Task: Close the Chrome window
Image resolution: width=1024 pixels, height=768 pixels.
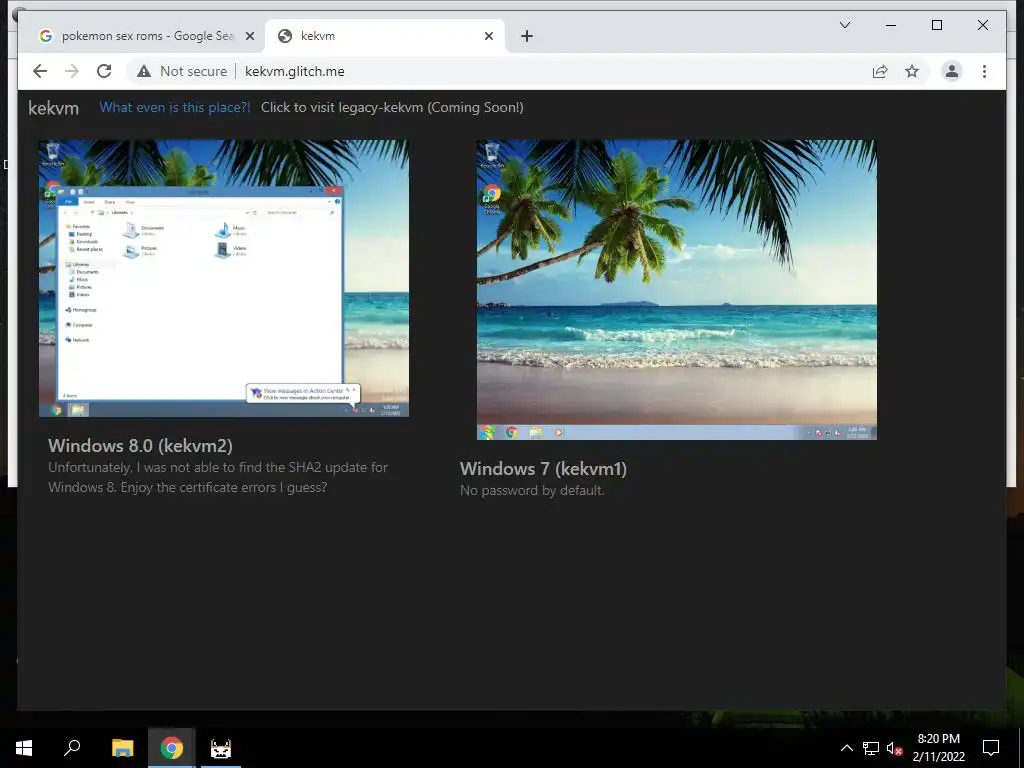Action: [982, 25]
